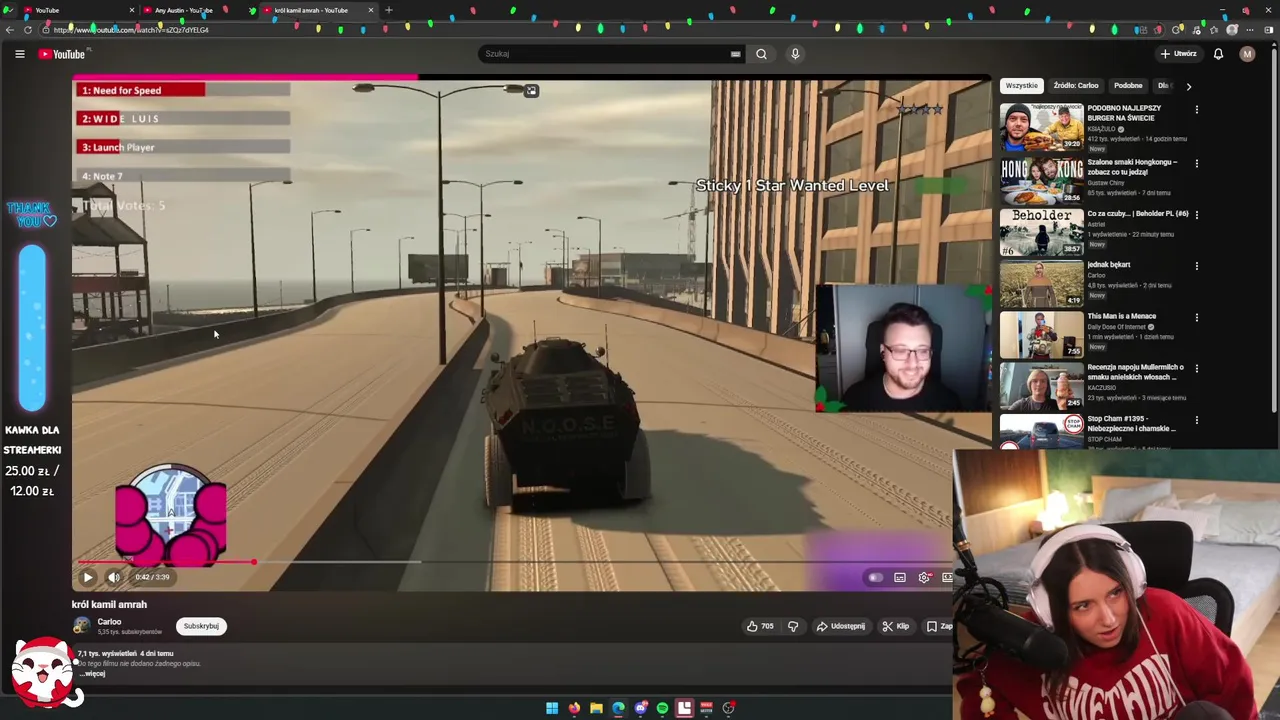Viewport: 1280px width, 720px height.
Task: Create a clip with Klip button
Action: tap(895, 626)
